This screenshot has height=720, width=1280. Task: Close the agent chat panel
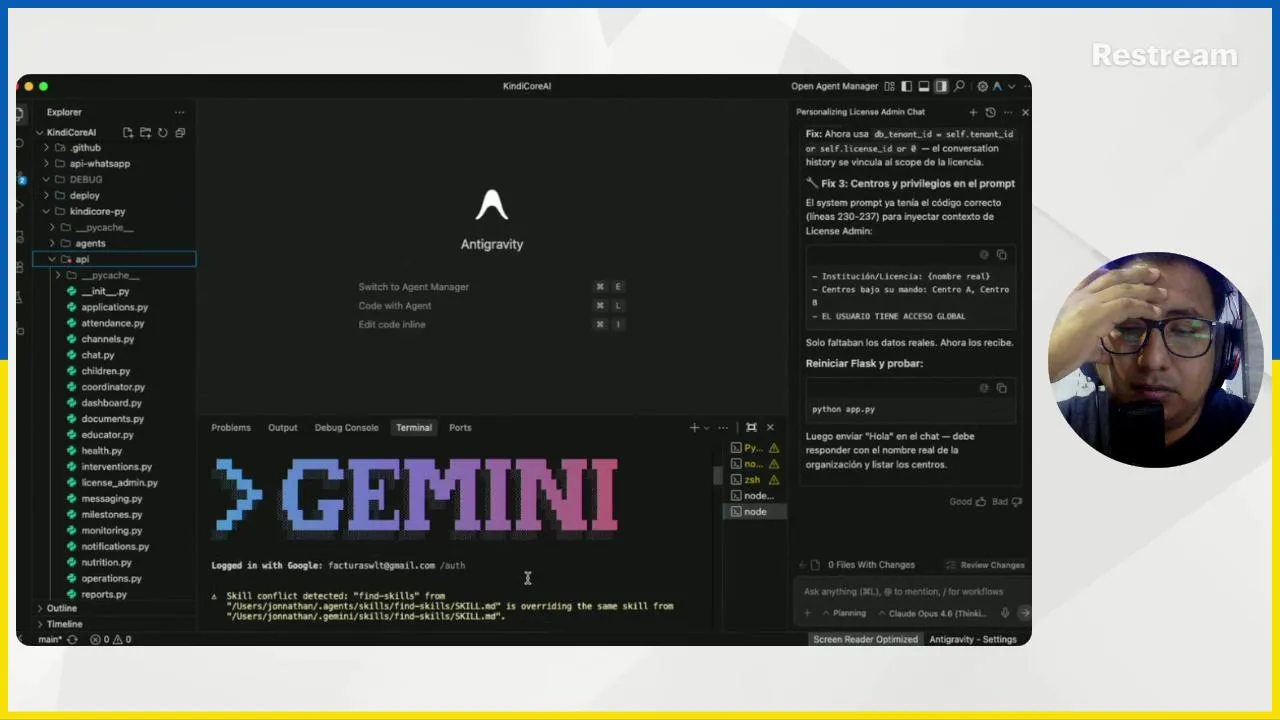[1025, 112]
